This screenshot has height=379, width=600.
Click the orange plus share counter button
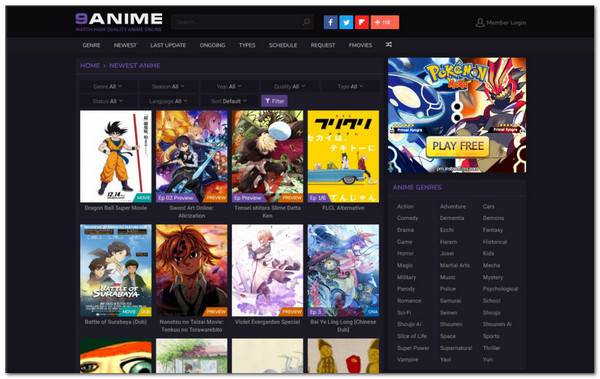click(x=385, y=22)
